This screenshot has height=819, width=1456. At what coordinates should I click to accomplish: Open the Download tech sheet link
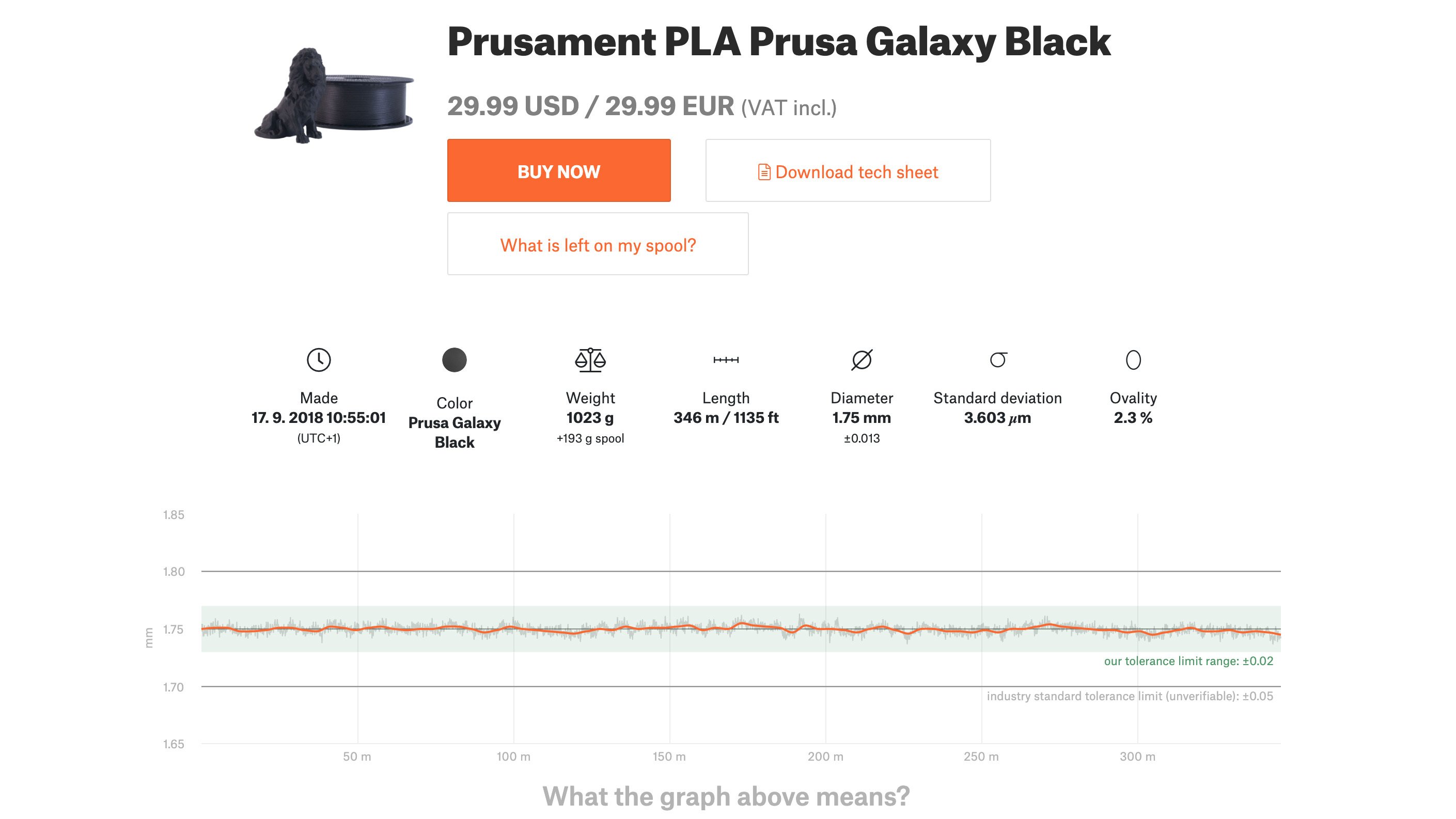[x=857, y=171]
